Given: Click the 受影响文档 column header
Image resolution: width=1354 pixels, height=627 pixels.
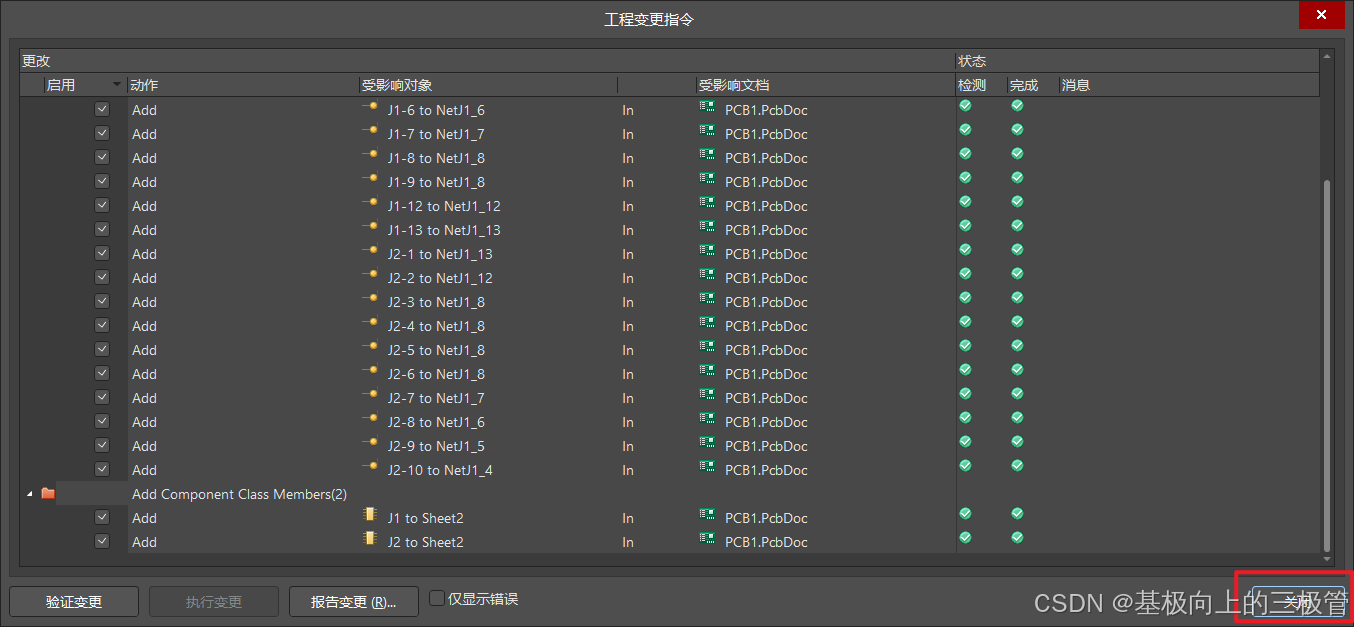Looking at the screenshot, I should tap(825, 85).
